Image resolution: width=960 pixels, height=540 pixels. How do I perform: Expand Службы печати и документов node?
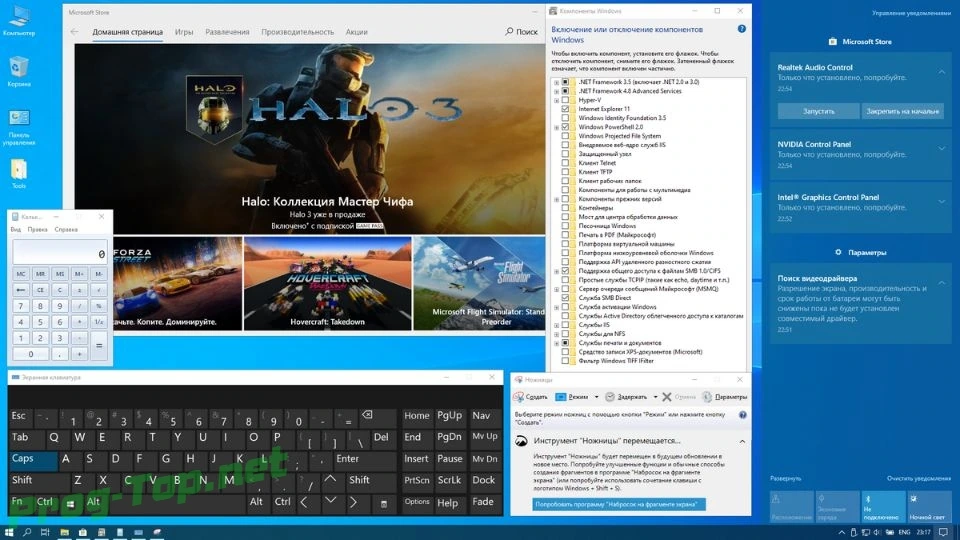pyautogui.click(x=557, y=343)
